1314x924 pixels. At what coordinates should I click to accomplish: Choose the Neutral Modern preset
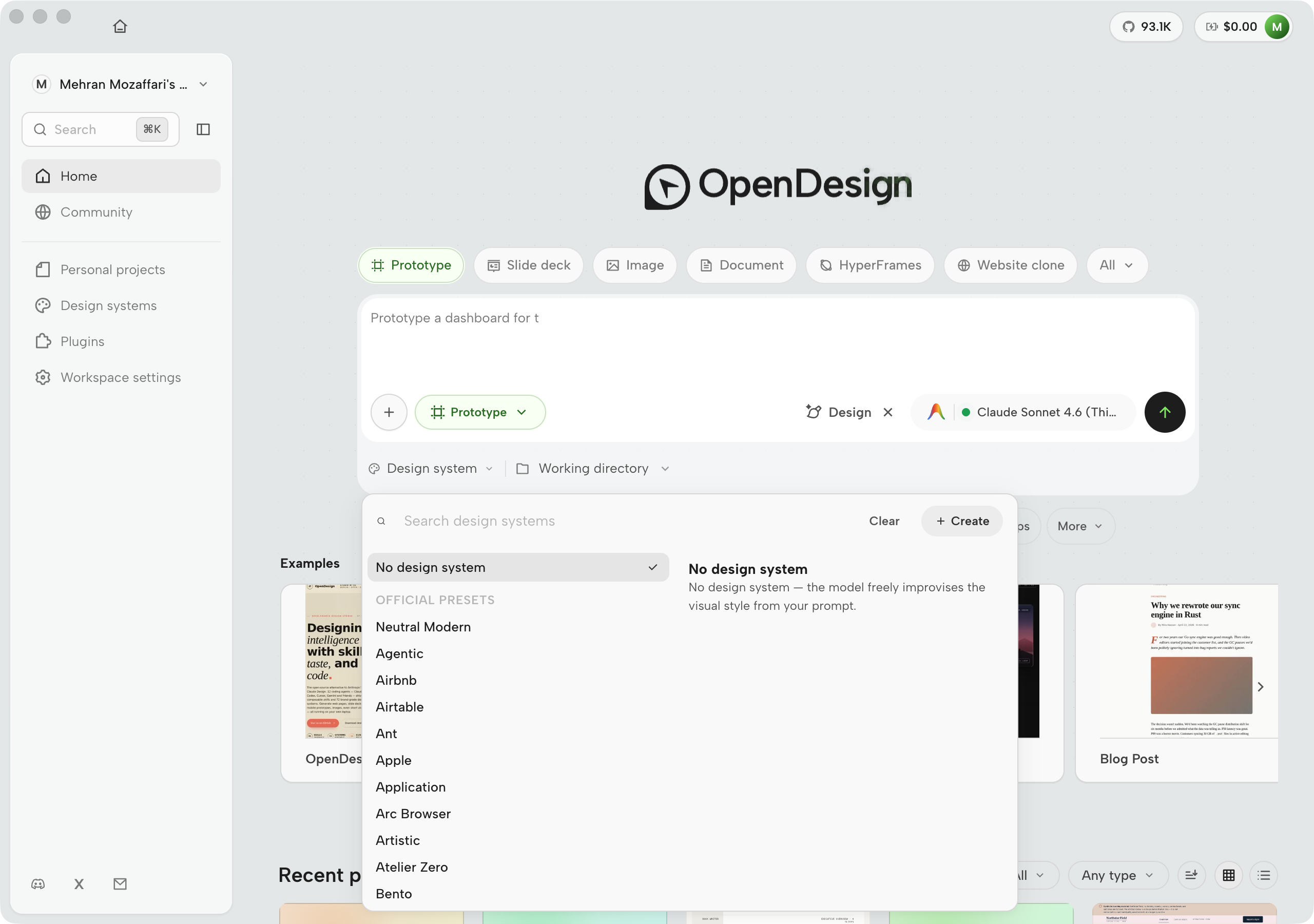518,627
